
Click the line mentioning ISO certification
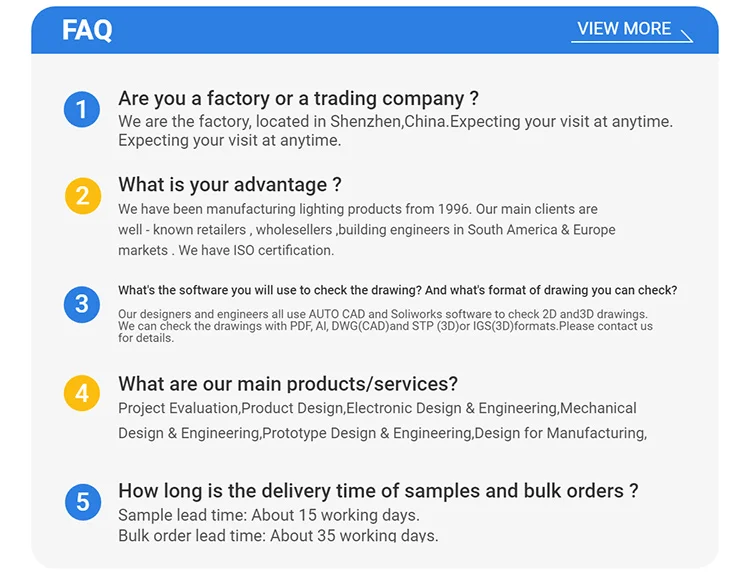tap(226, 250)
